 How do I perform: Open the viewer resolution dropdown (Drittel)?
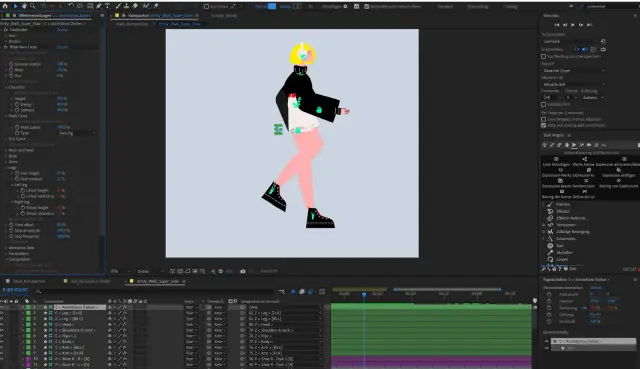click(x=150, y=271)
